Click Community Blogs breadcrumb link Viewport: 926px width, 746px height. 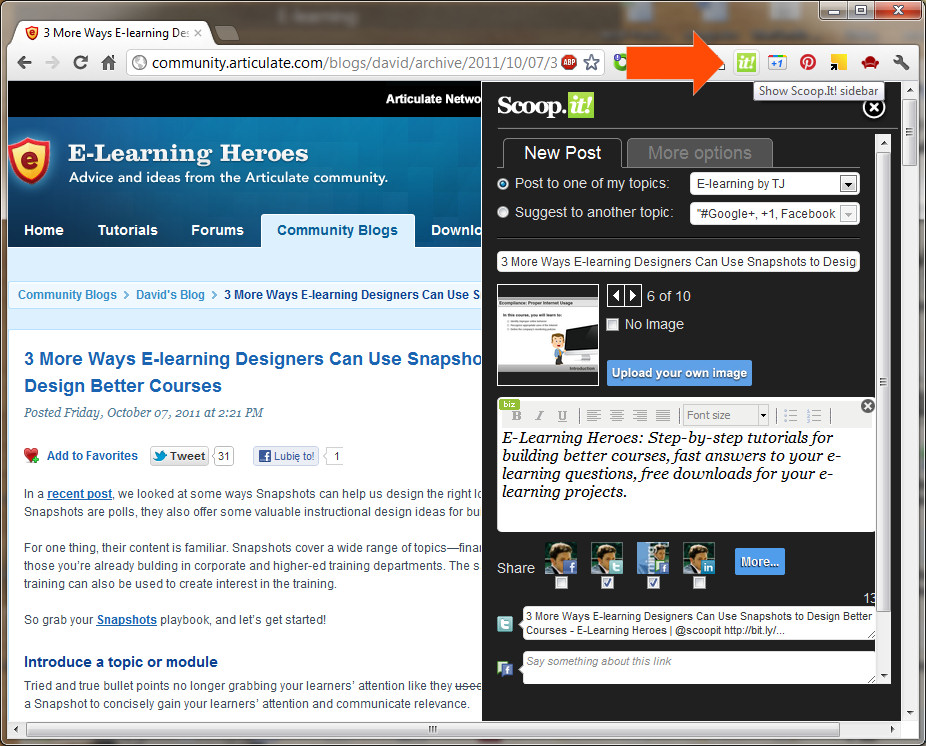[67, 295]
